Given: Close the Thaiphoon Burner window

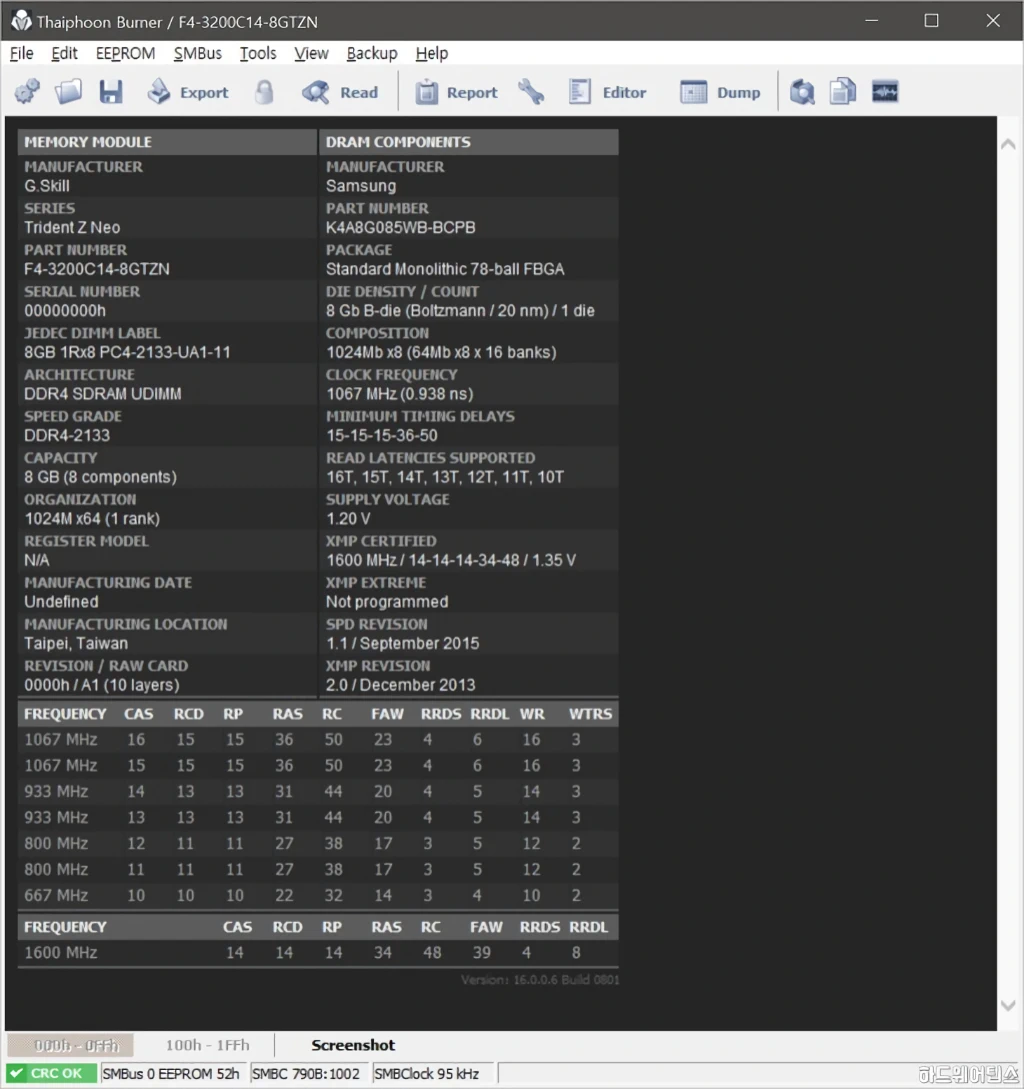Looking at the screenshot, I should tap(993, 20).
